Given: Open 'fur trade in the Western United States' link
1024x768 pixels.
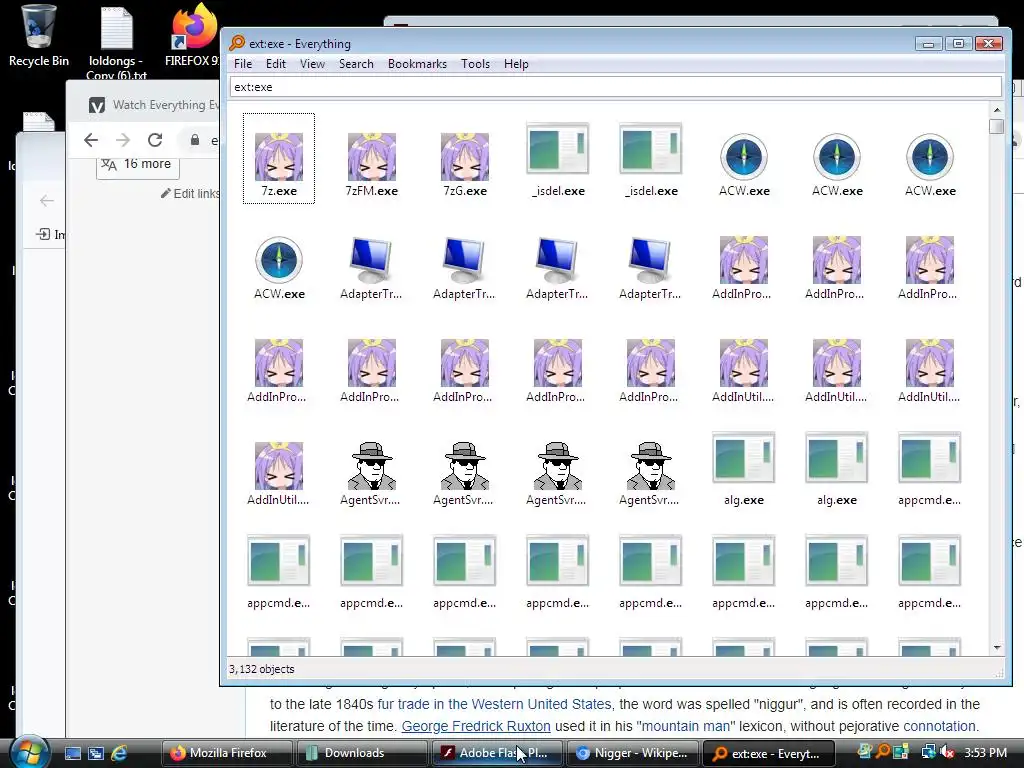Looking at the screenshot, I should coord(494,704).
